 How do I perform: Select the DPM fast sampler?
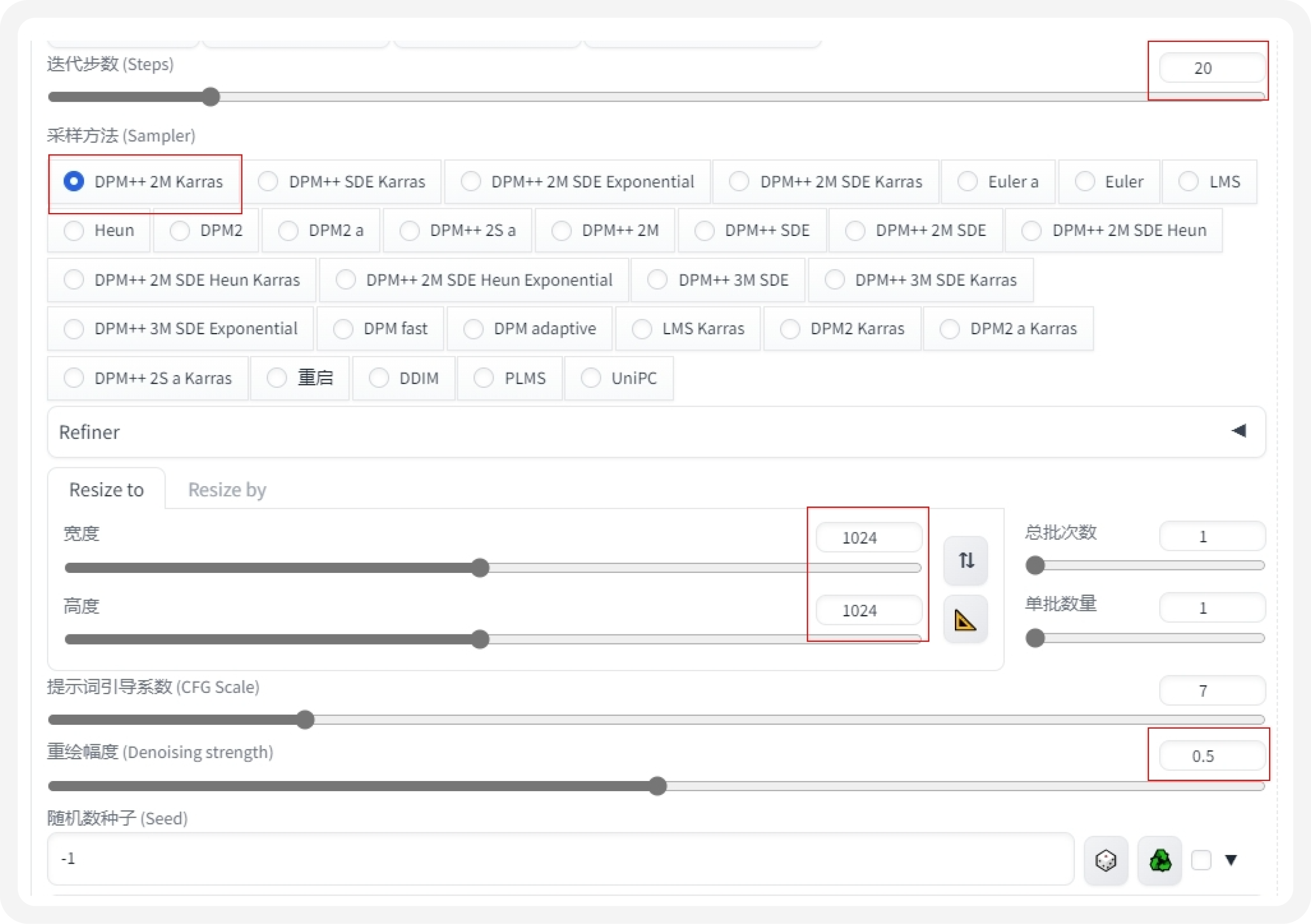pyautogui.click(x=380, y=329)
